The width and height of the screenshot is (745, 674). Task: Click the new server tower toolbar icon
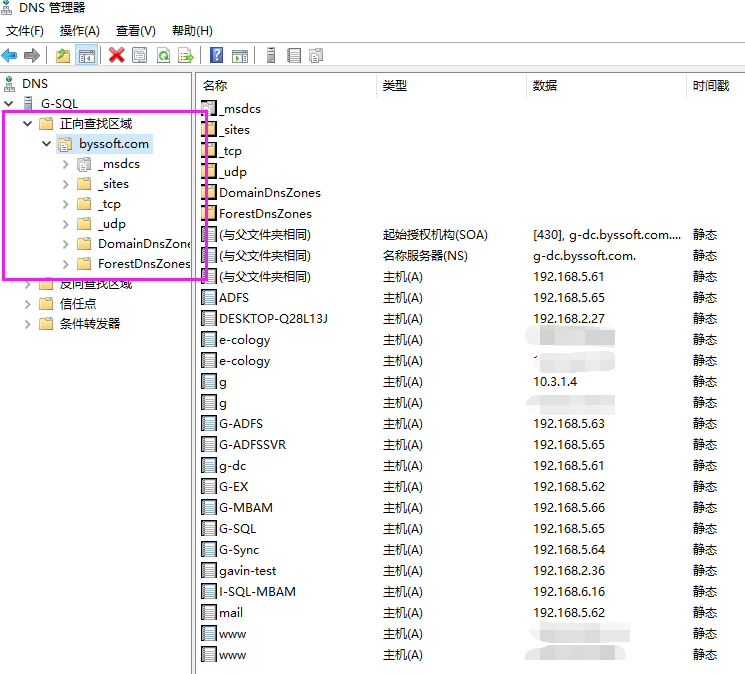[271, 56]
